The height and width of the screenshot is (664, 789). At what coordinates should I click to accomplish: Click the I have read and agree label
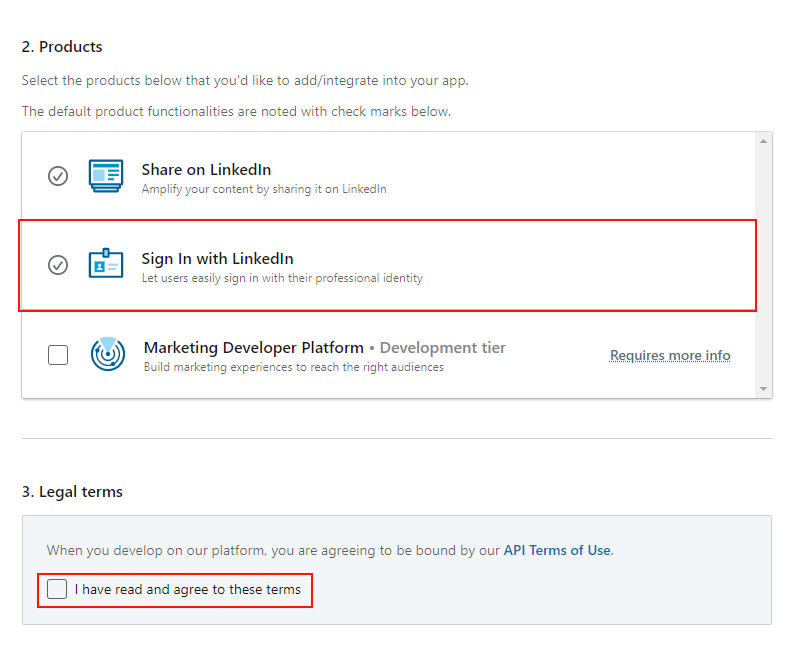[188, 589]
